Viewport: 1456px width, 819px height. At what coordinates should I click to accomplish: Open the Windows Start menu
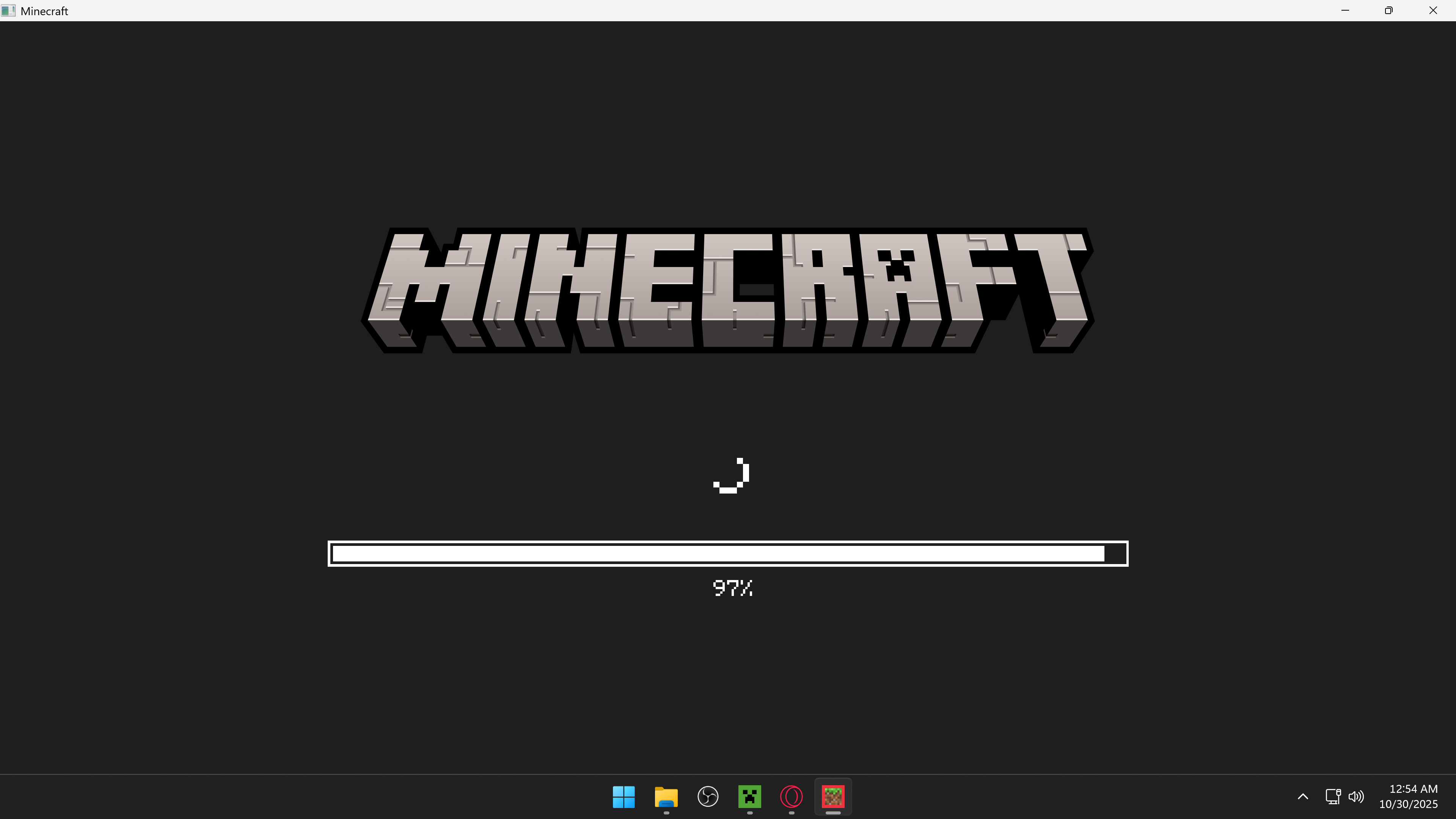coord(624,797)
